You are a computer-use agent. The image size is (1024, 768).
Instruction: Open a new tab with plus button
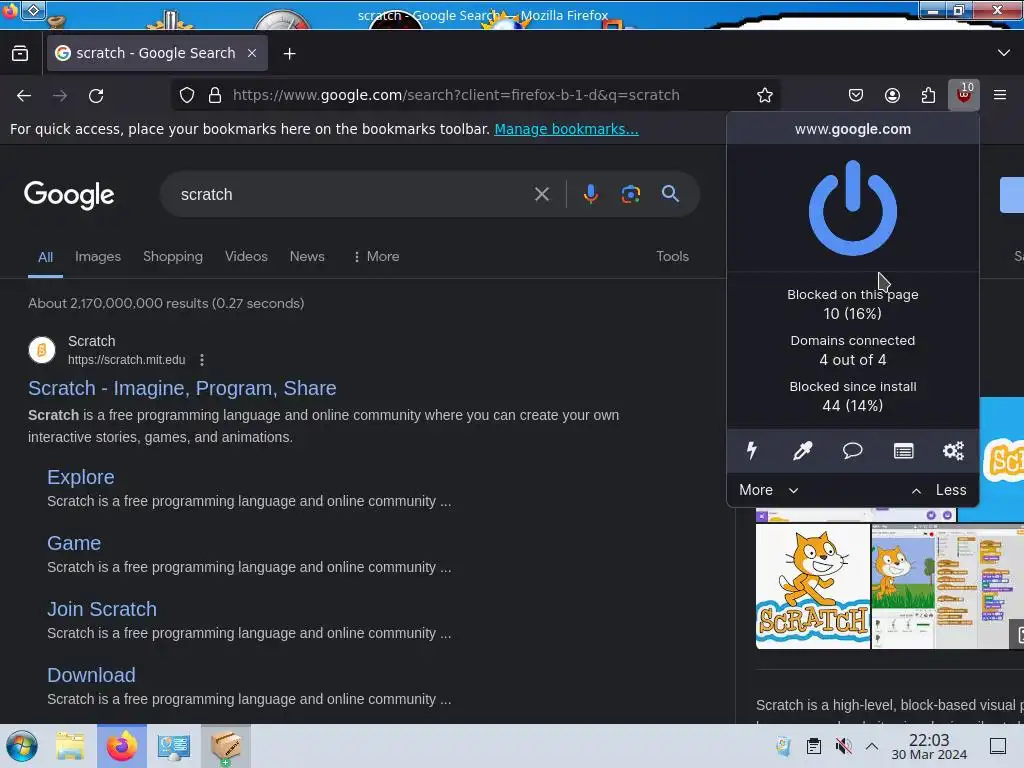pyautogui.click(x=289, y=54)
